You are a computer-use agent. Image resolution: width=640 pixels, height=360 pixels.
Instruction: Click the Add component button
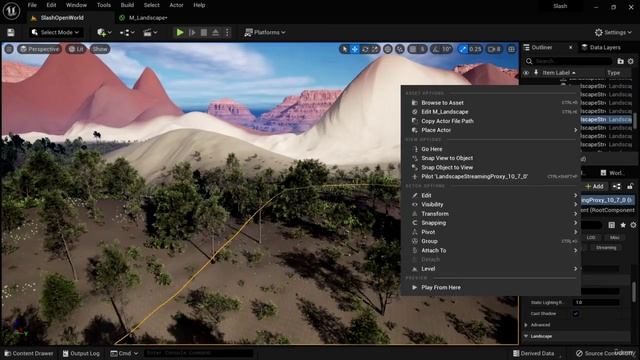(x=594, y=187)
